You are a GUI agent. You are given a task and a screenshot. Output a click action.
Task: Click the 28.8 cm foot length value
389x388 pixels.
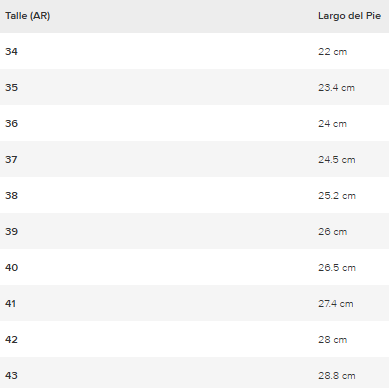(x=337, y=376)
